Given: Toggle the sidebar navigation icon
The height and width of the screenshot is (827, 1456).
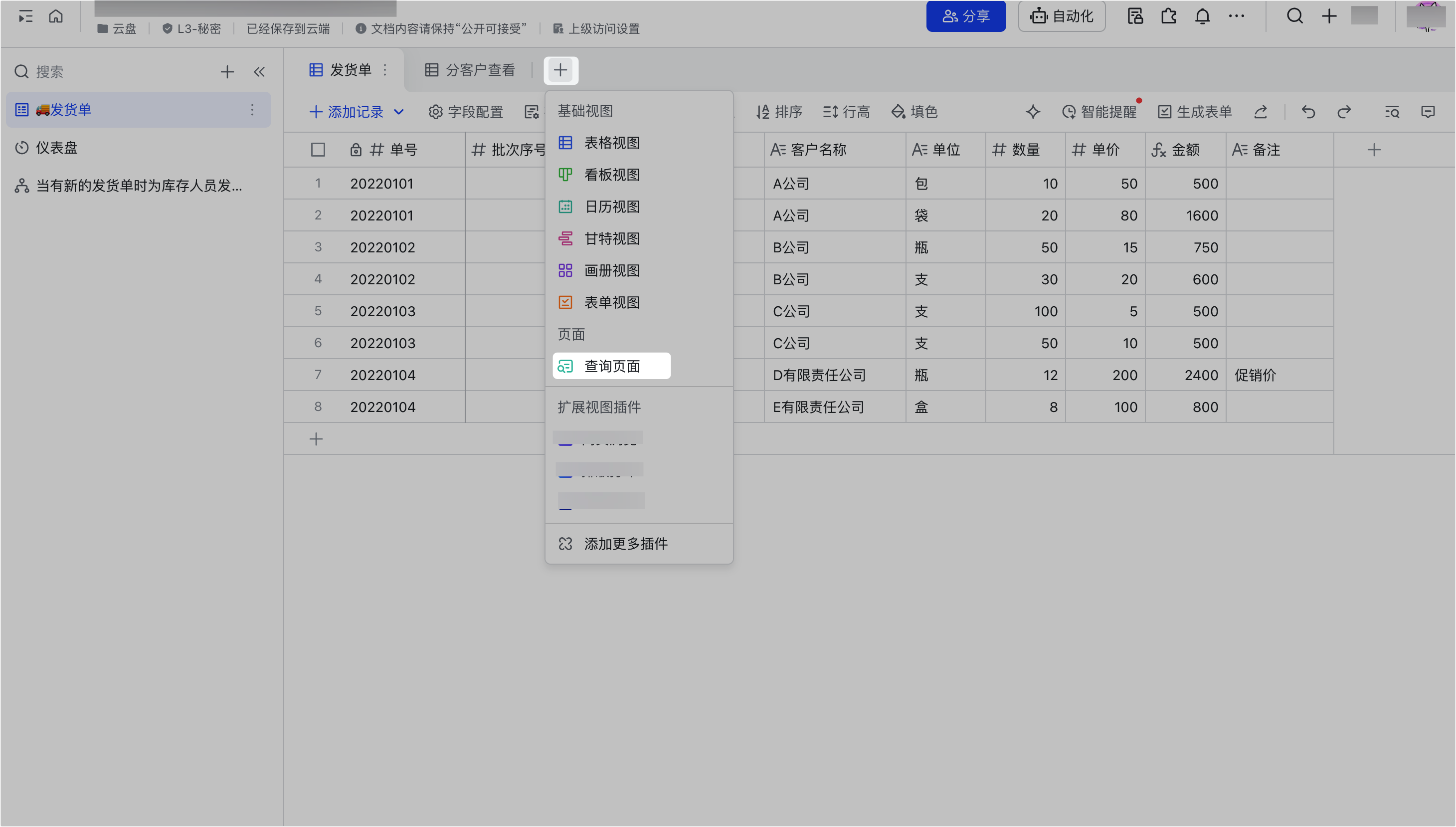Looking at the screenshot, I should pyautogui.click(x=25, y=16).
